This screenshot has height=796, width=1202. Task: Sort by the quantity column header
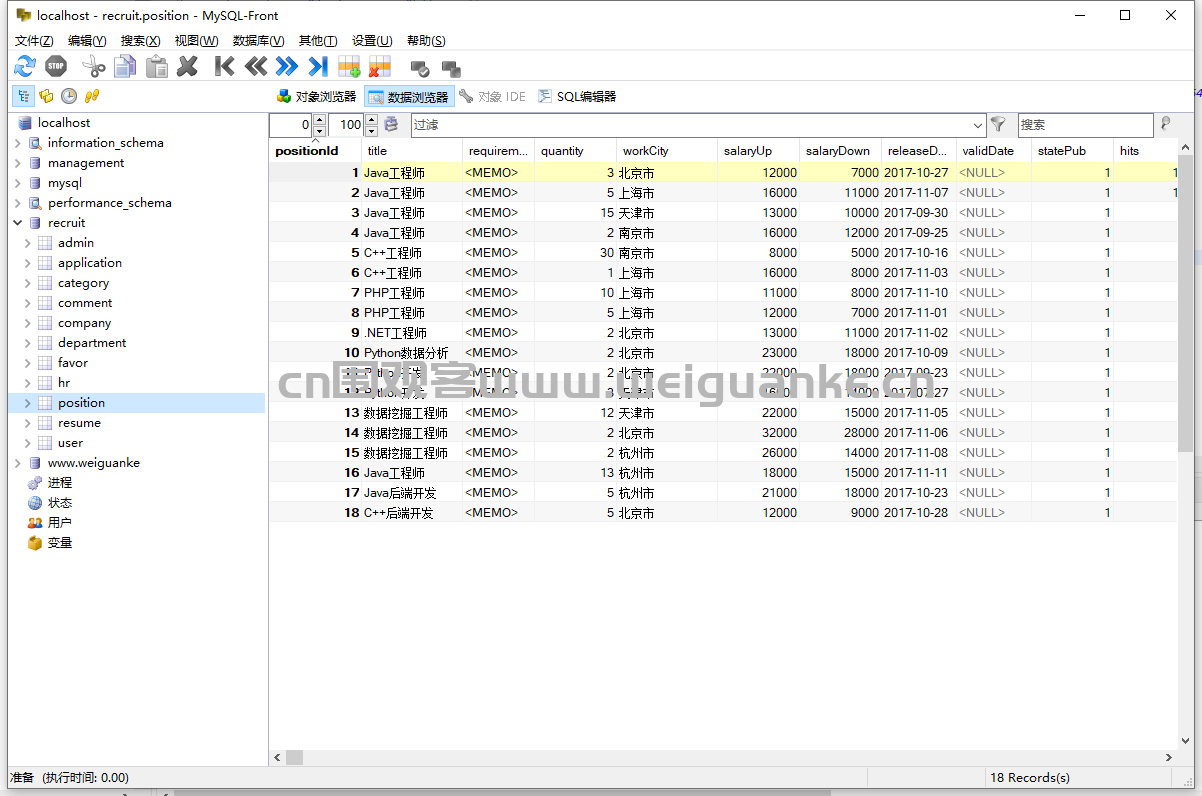[575, 151]
